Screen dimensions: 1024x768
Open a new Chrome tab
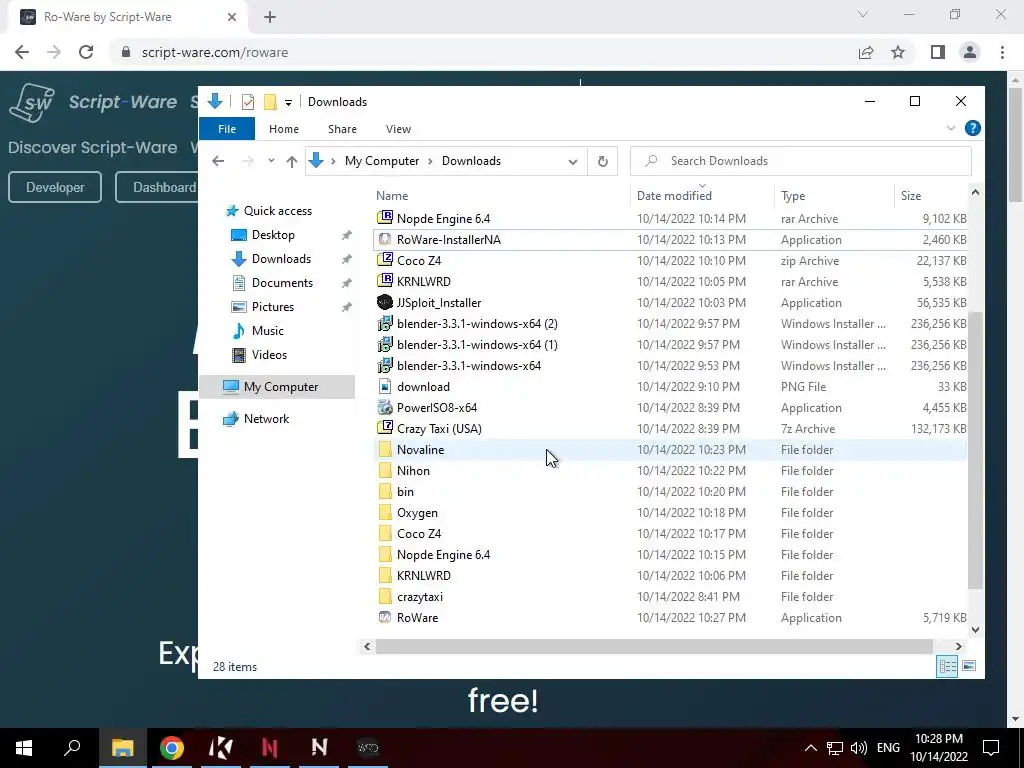tap(270, 17)
